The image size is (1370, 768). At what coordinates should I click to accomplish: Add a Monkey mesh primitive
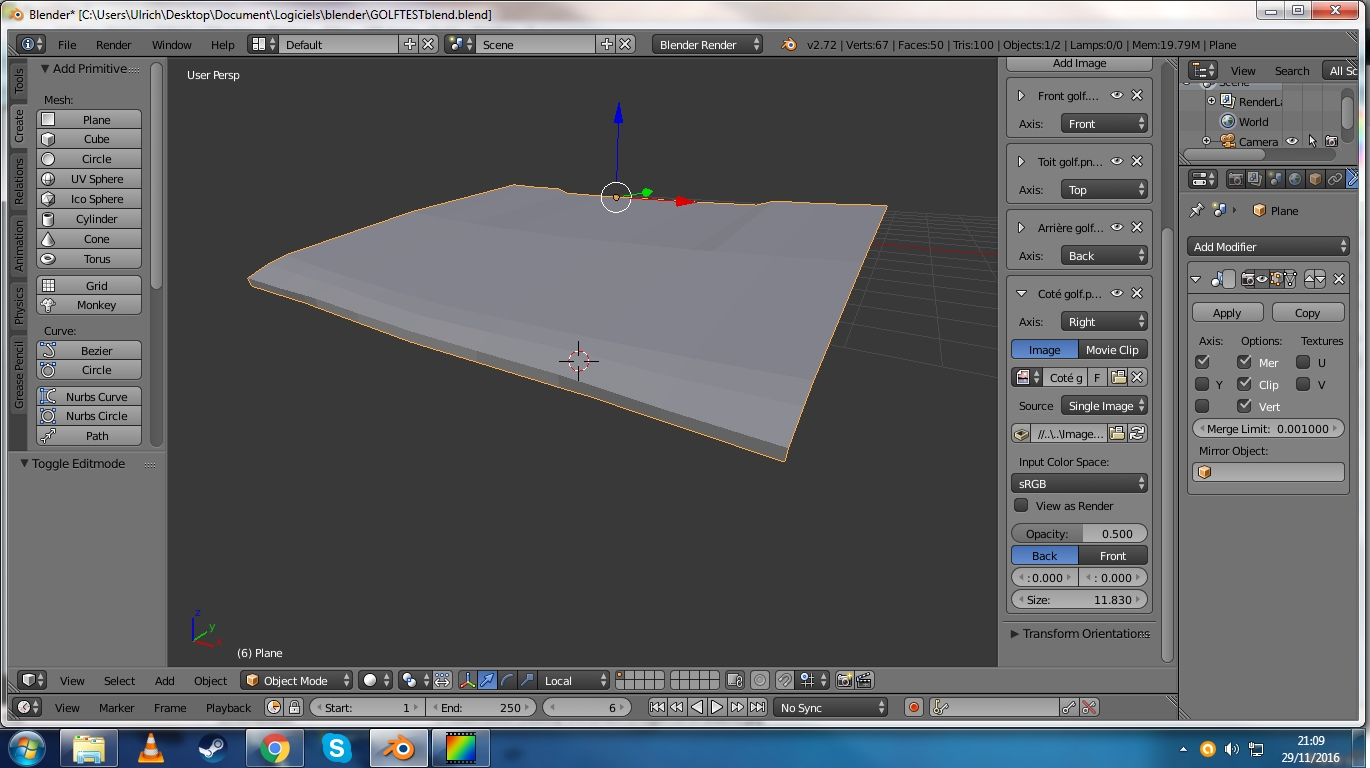click(x=89, y=305)
